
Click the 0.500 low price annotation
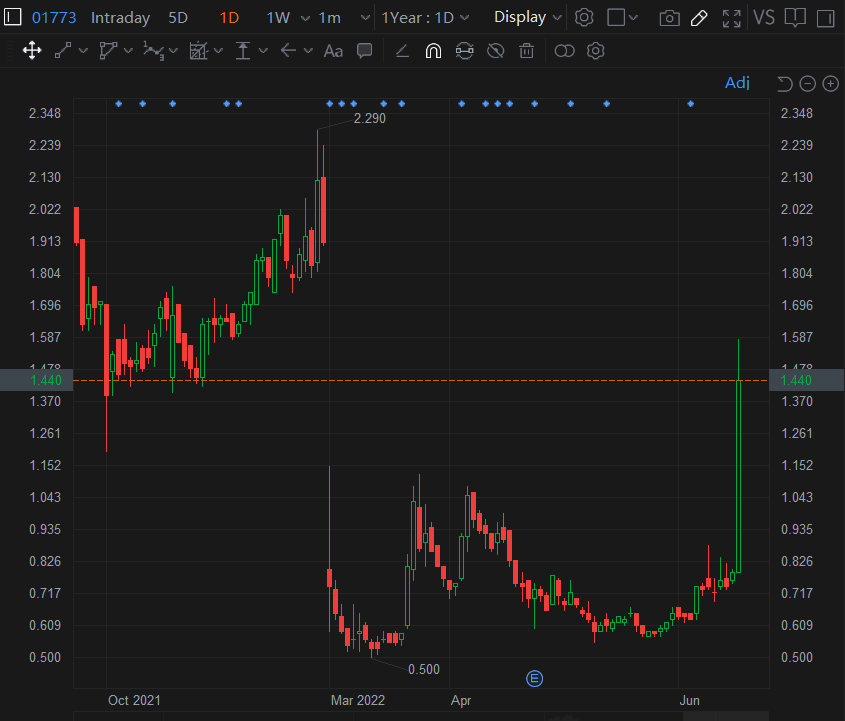click(424, 669)
